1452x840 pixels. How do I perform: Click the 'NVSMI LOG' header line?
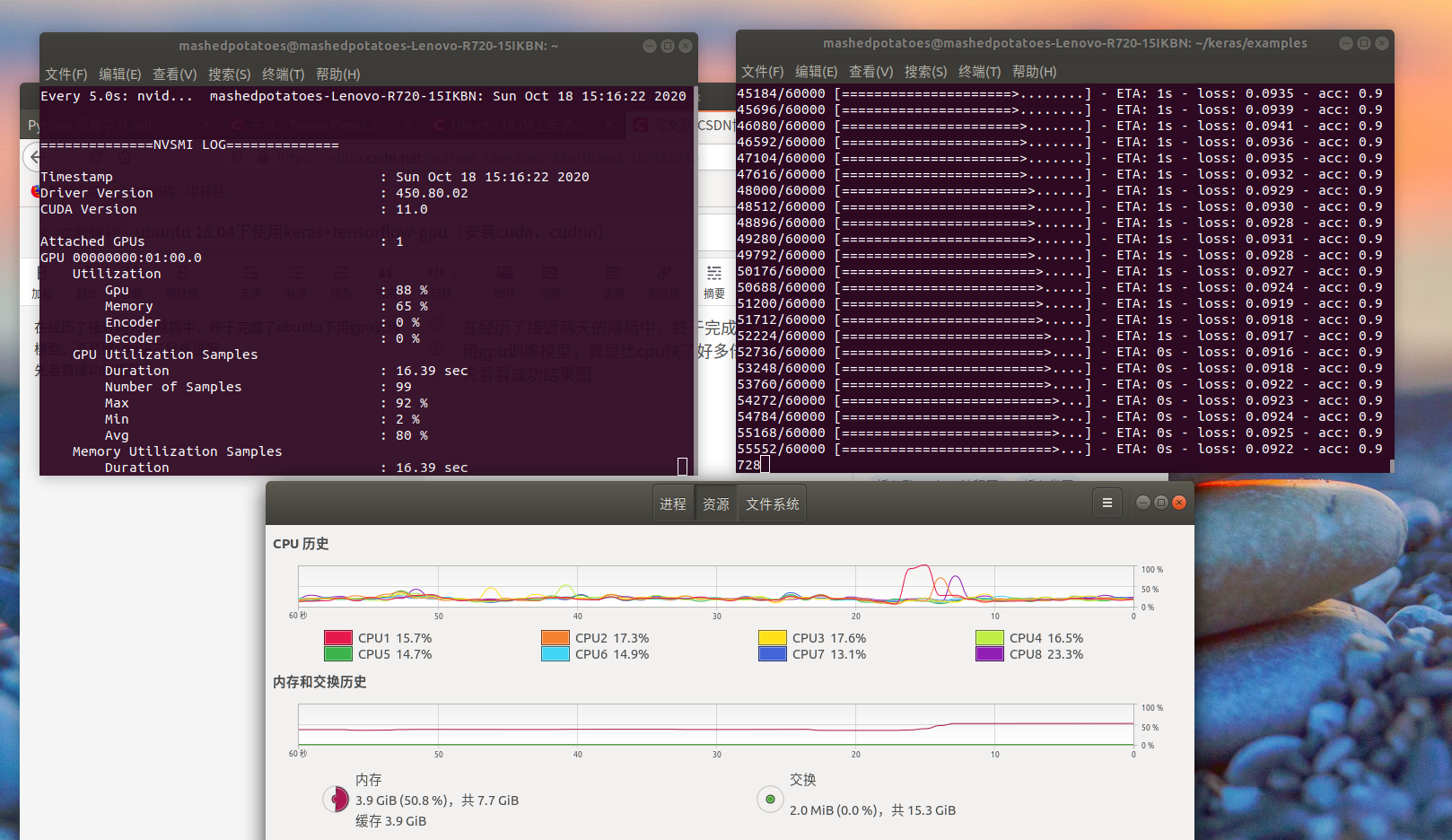tap(189, 144)
